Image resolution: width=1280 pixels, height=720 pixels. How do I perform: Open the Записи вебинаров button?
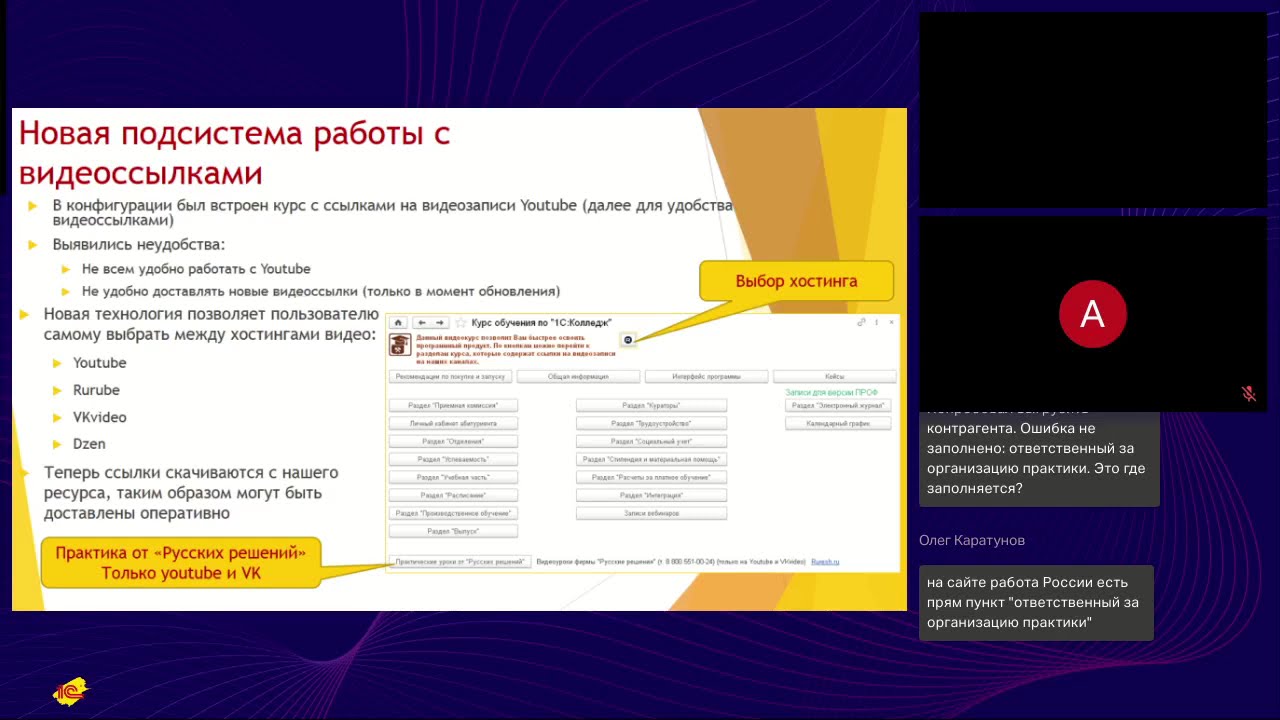coord(651,513)
